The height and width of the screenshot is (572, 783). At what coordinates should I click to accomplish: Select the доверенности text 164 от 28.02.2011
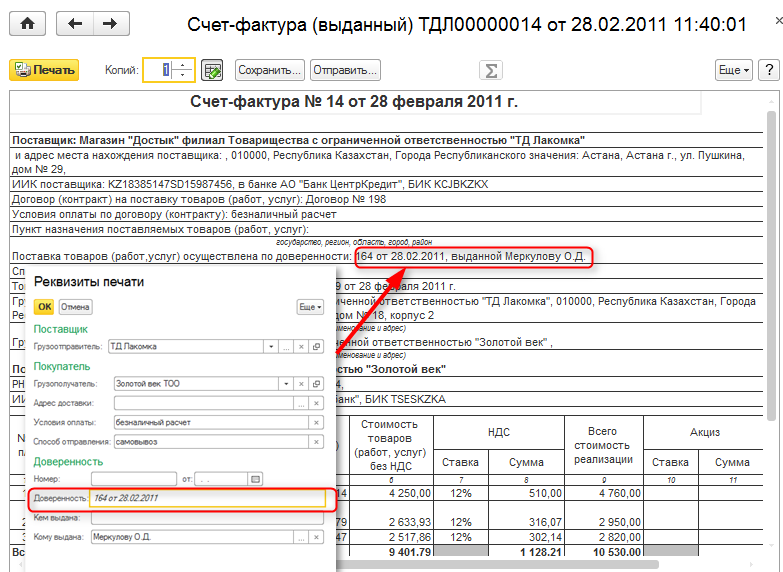pyautogui.click(x=470, y=256)
